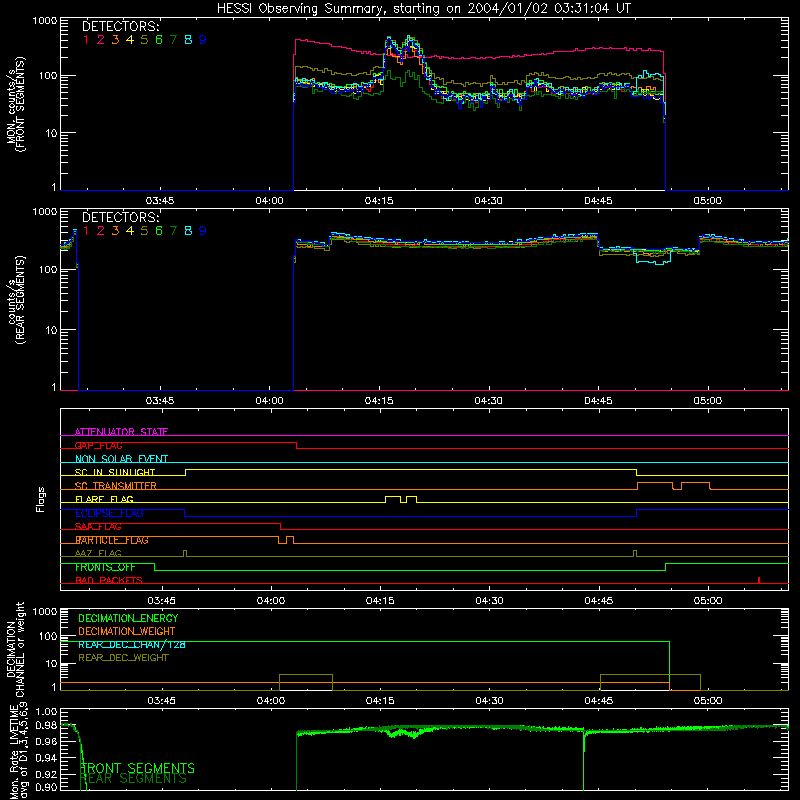Click 03:45 tick label under front segments plot
Screen dimensions: 800x800
160,201
